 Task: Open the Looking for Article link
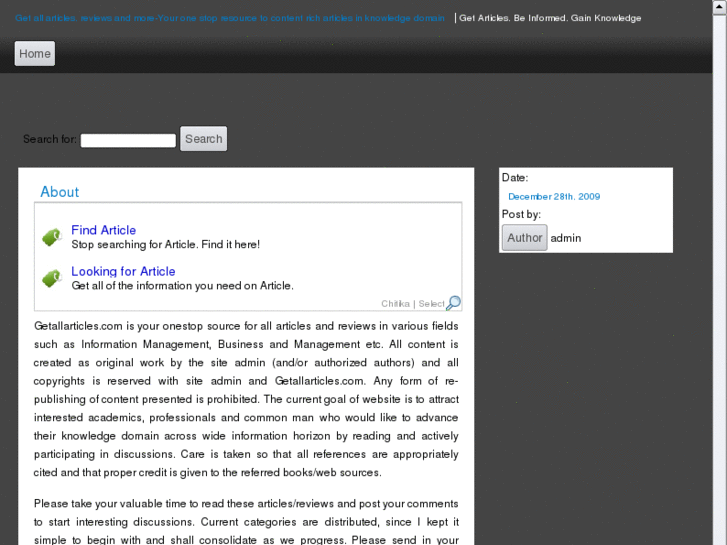point(123,271)
